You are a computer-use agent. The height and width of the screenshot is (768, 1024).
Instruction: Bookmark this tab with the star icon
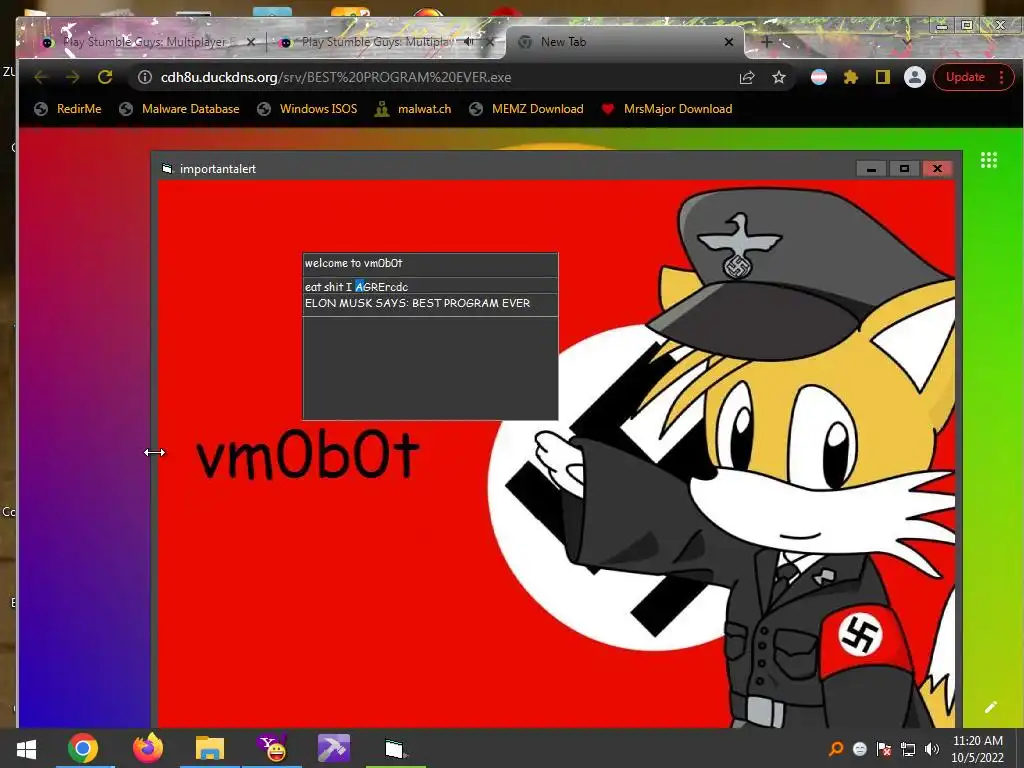pos(778,77)
